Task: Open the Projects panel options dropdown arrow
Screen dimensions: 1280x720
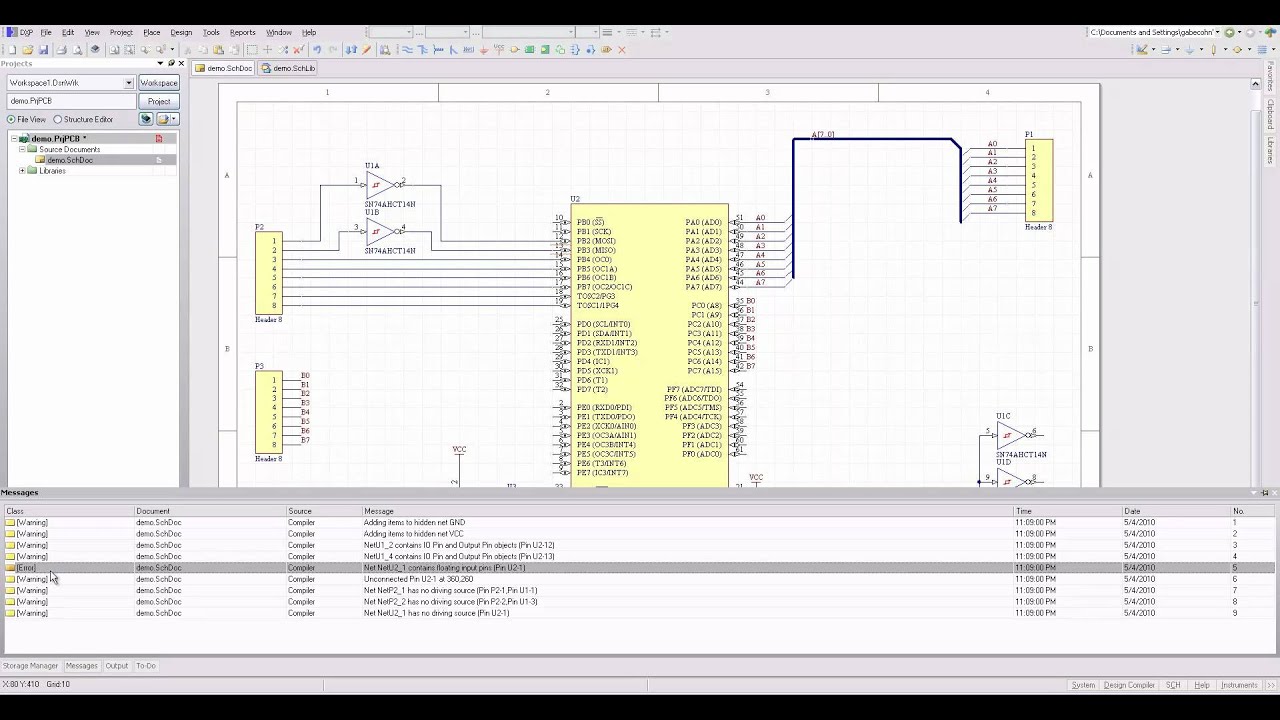Action: (159, 63)
